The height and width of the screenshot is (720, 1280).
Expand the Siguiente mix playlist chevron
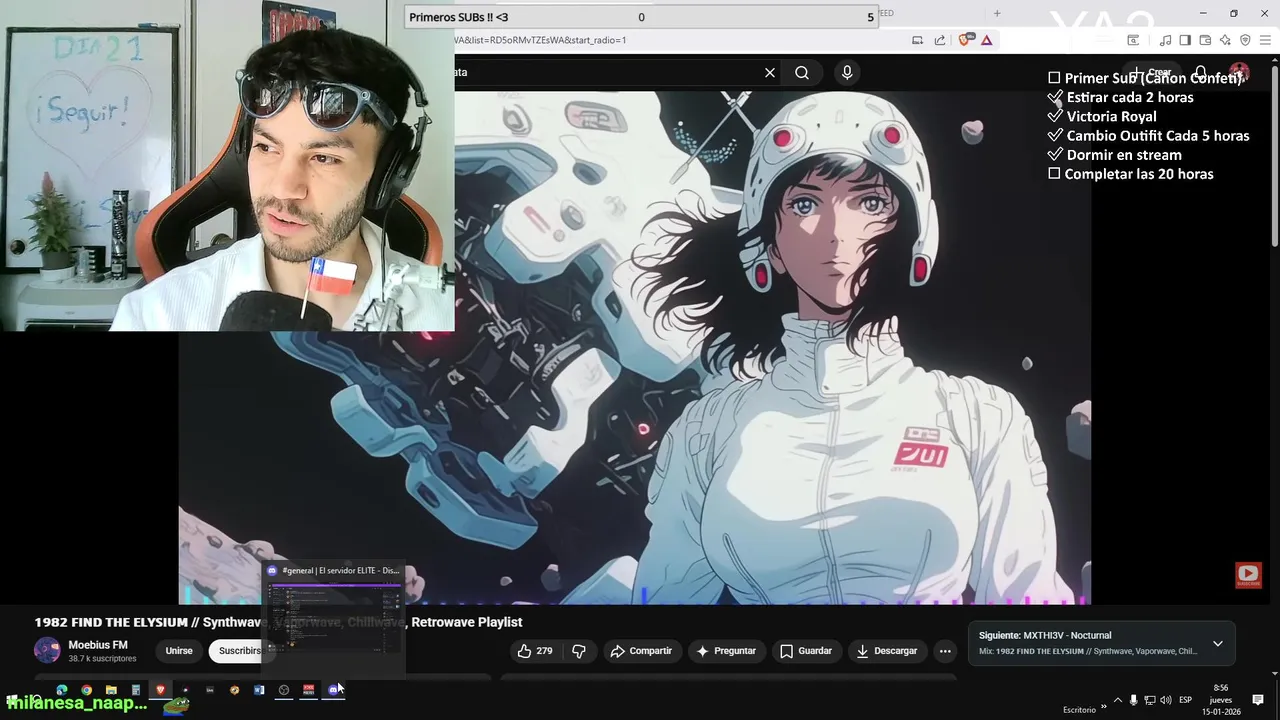[1218, 643]
